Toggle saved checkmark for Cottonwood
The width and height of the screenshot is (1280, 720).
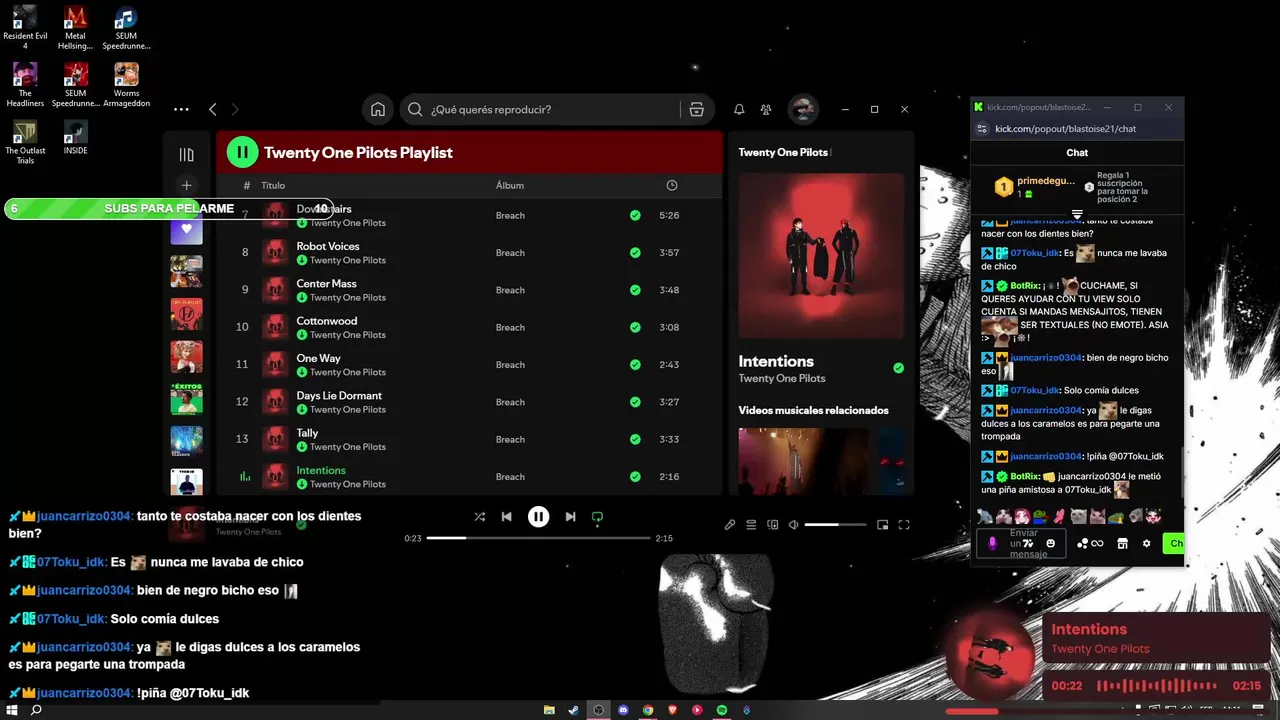[x=635, y=327]
